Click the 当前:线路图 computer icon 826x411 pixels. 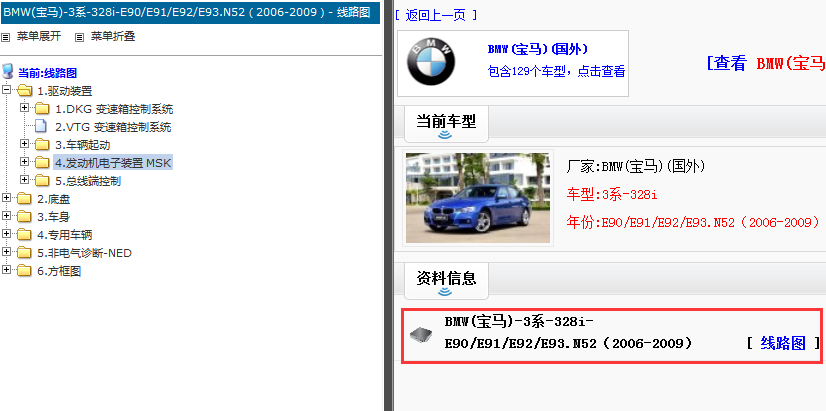(7, 71)
